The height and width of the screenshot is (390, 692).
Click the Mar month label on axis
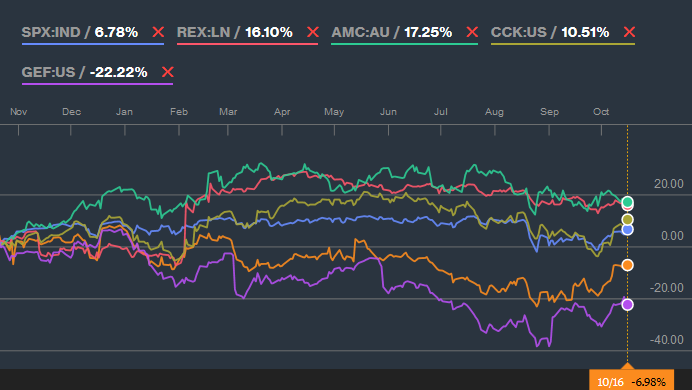(x=228, y=112)
